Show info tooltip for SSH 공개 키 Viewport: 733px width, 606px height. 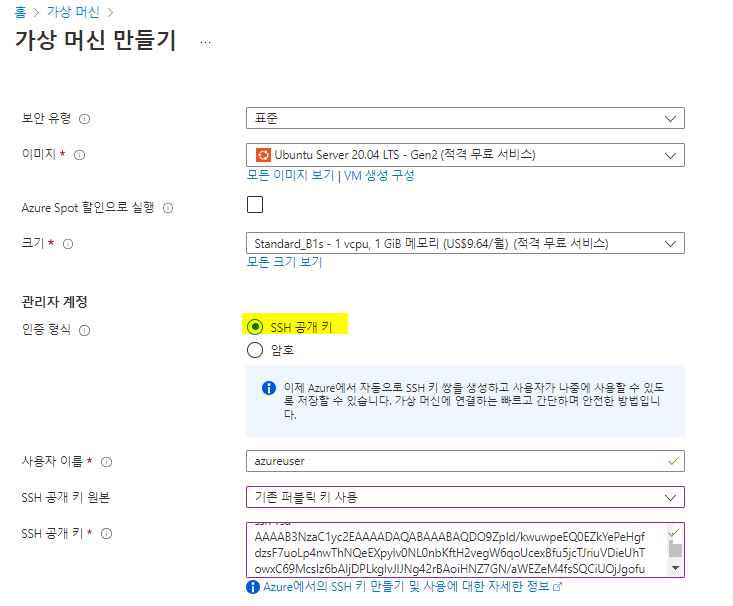(107, 534)
